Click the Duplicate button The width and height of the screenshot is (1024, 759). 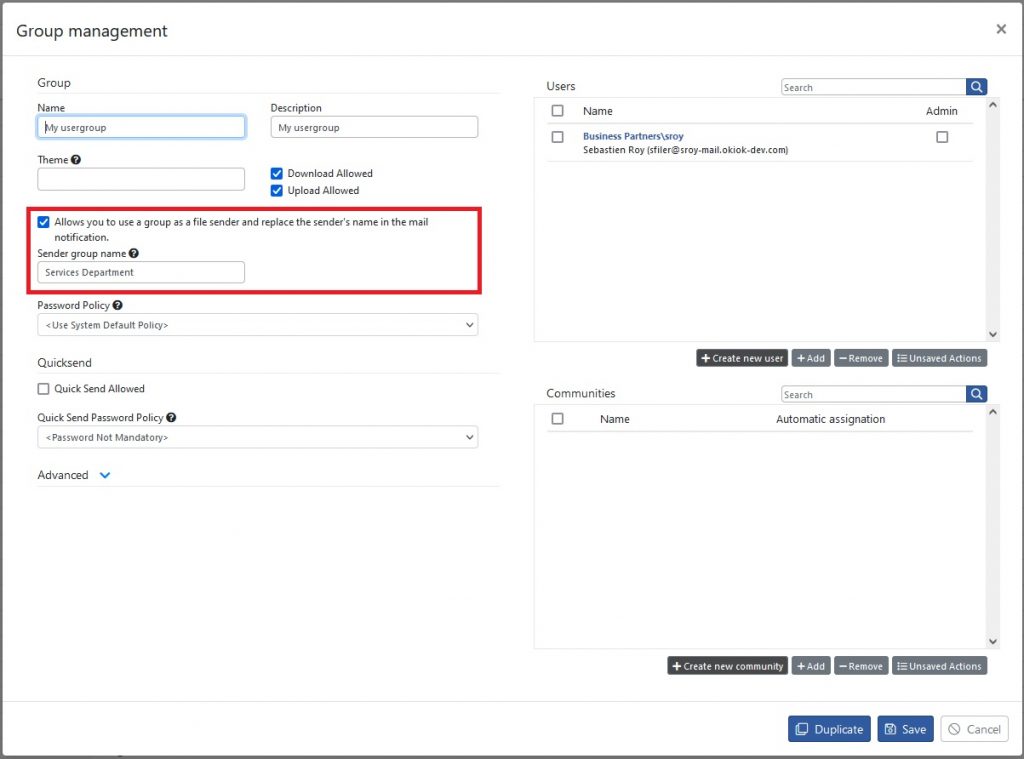829,729
